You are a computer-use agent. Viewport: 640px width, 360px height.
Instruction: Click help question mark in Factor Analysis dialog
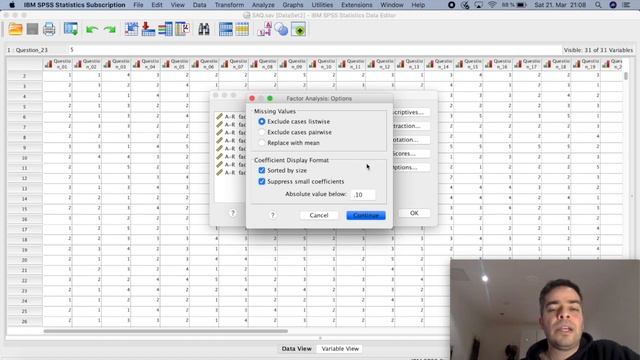pyautogui.click(x=233, y=213)
